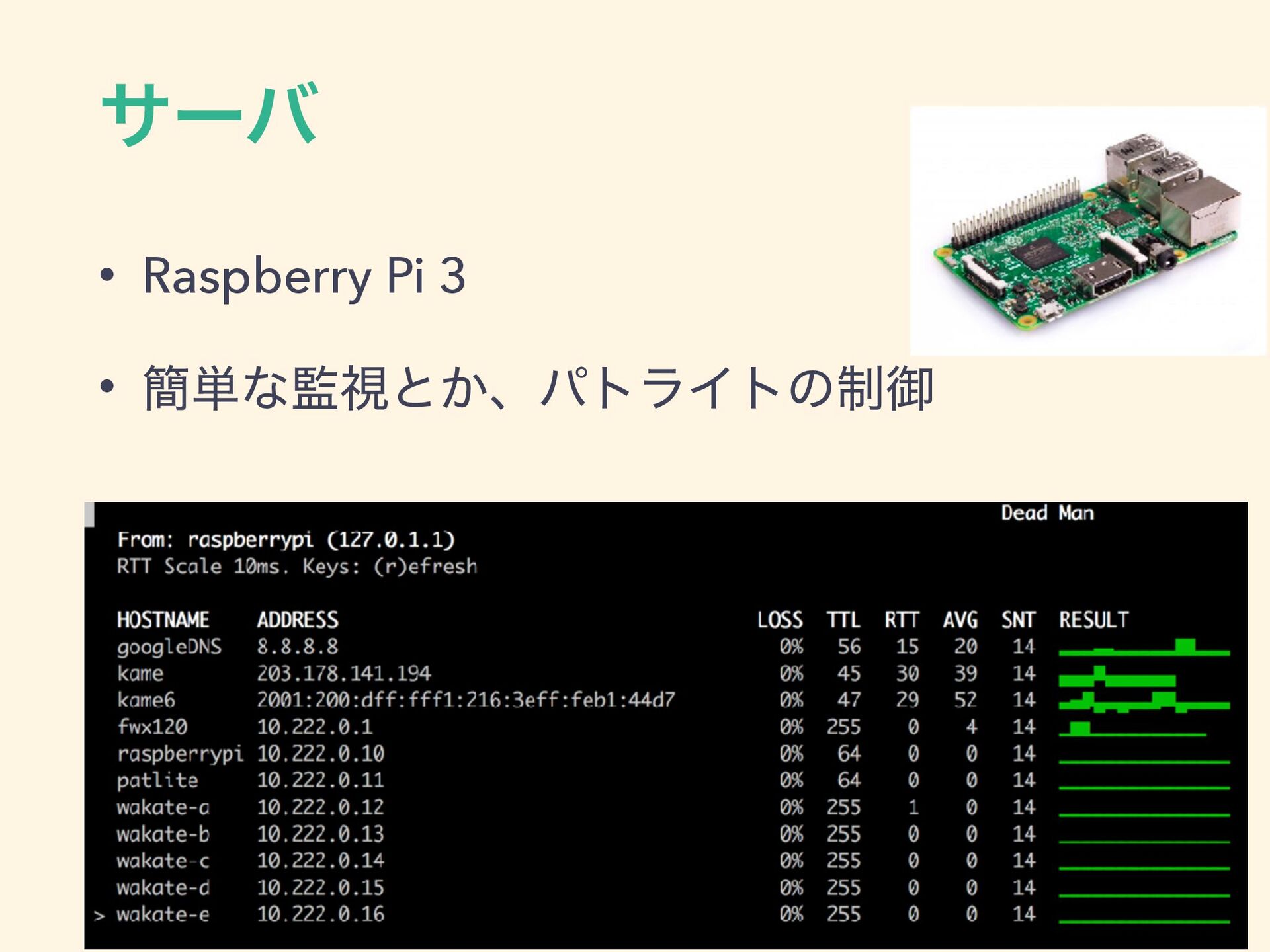Select the wakate-d hostname
The image size is (1270, 952).
[163, 887]
